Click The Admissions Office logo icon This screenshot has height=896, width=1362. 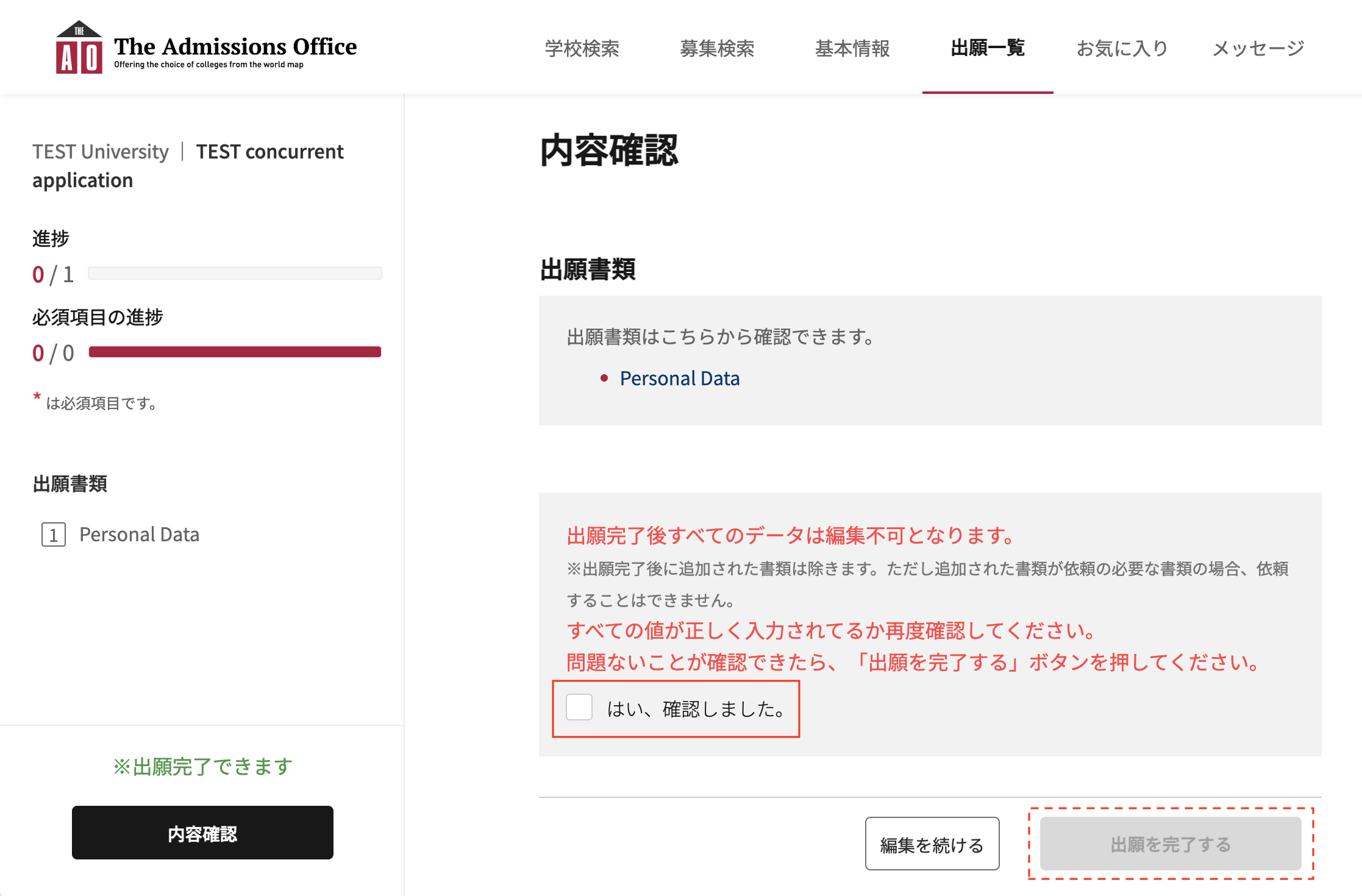click(79, 48)
